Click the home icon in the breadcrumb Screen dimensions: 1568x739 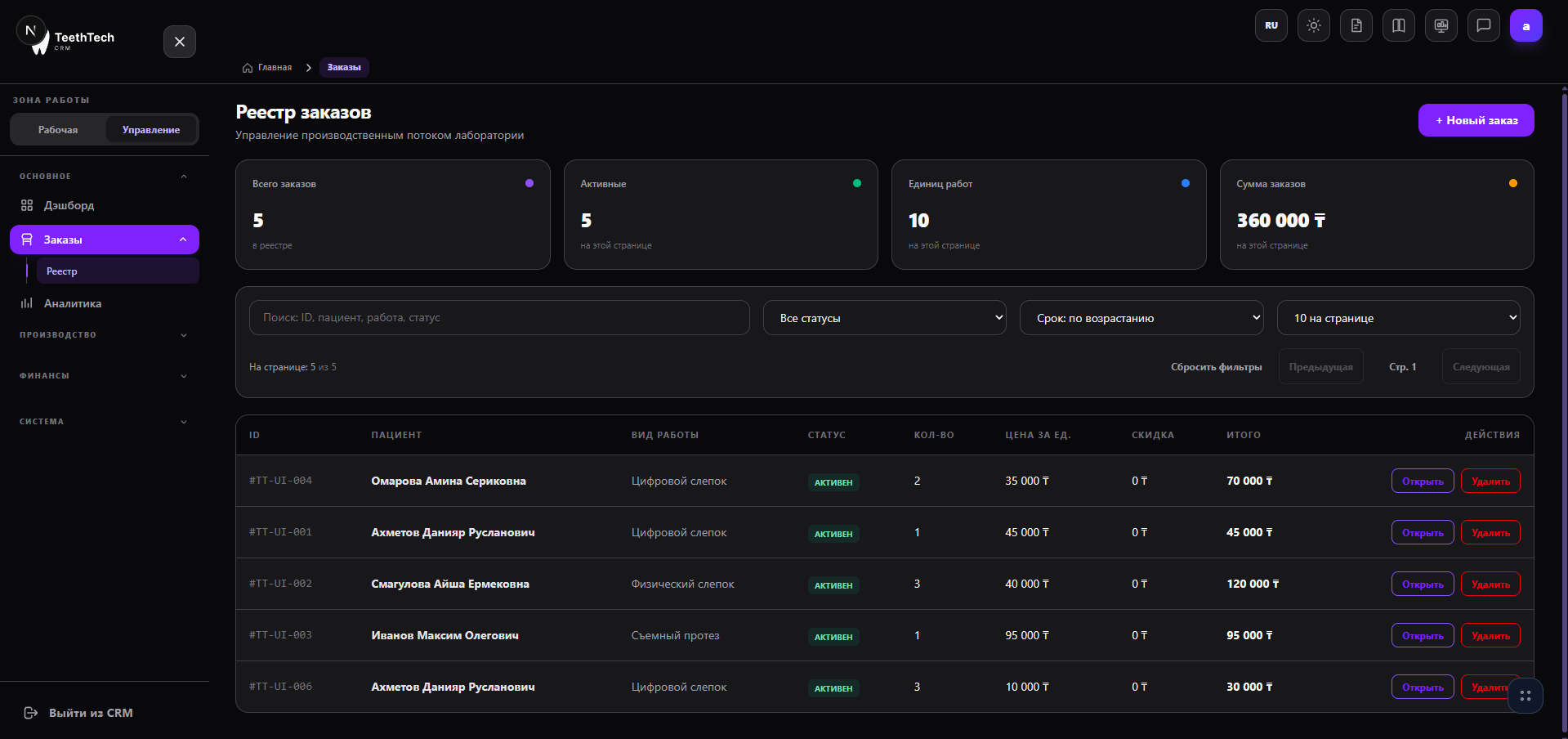[x=248, y=68]
